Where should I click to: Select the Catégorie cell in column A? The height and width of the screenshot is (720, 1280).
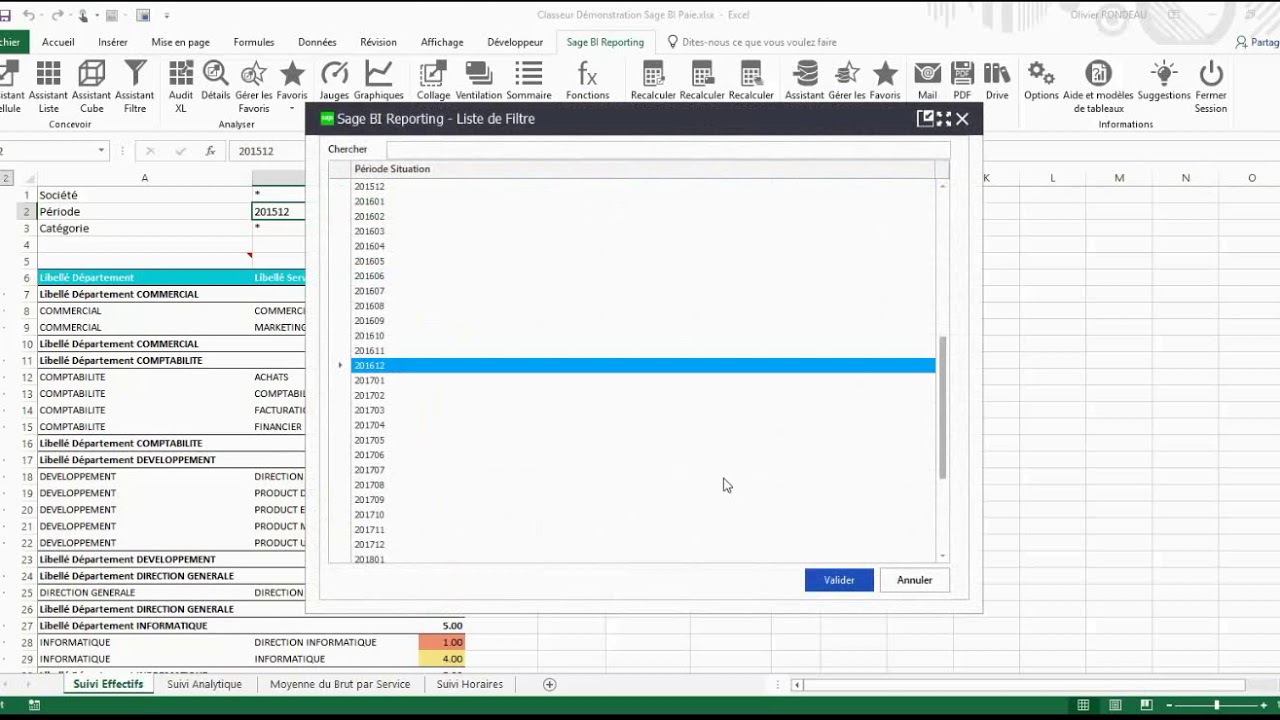(x=144, y=228)
